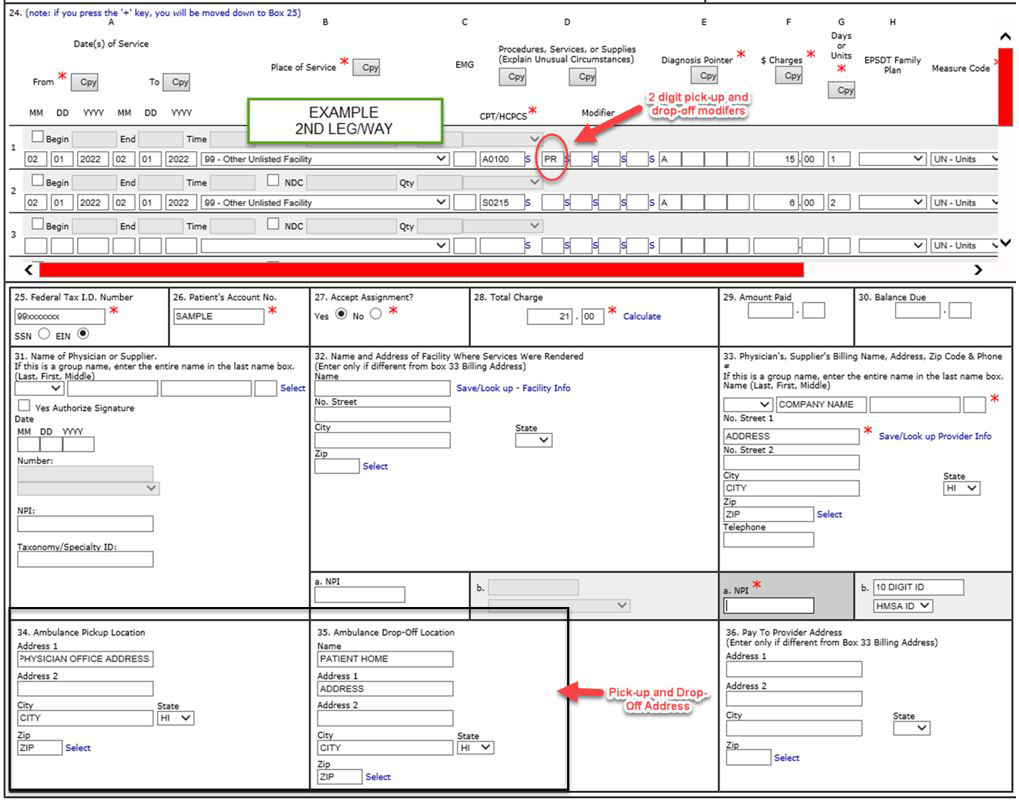The width and height of the screenshot is (1019, 802).
Task: Click the PR modifier field on line 1
Action: (552, 159)
